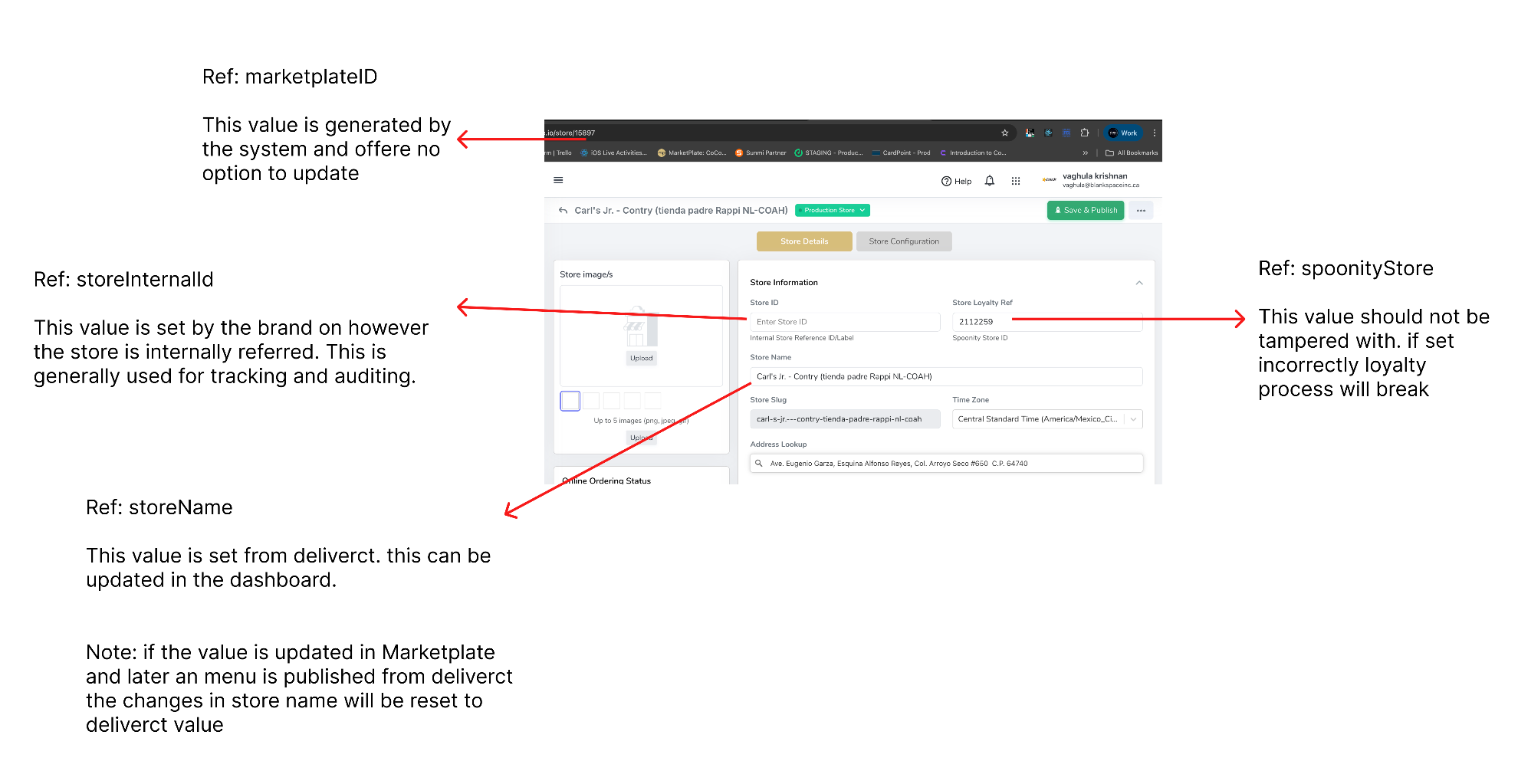Open the MarketPlate: CoCo bookmark
Screen dimensions: 1518x784
click(692, 153)
